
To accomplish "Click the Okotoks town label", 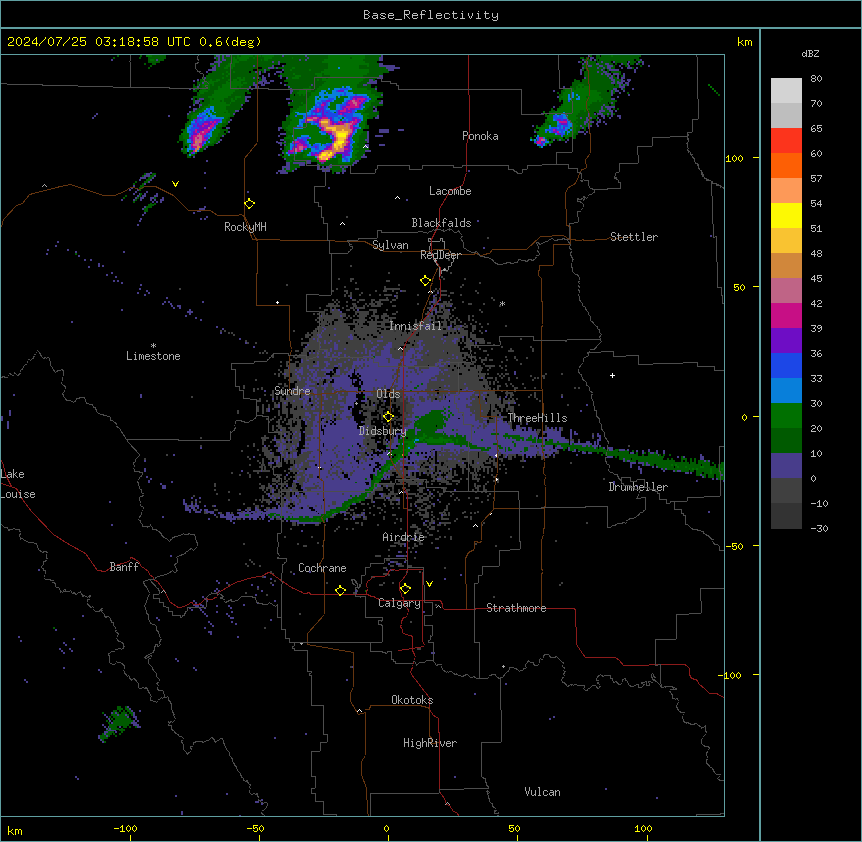I will click(x=412, y=700).
